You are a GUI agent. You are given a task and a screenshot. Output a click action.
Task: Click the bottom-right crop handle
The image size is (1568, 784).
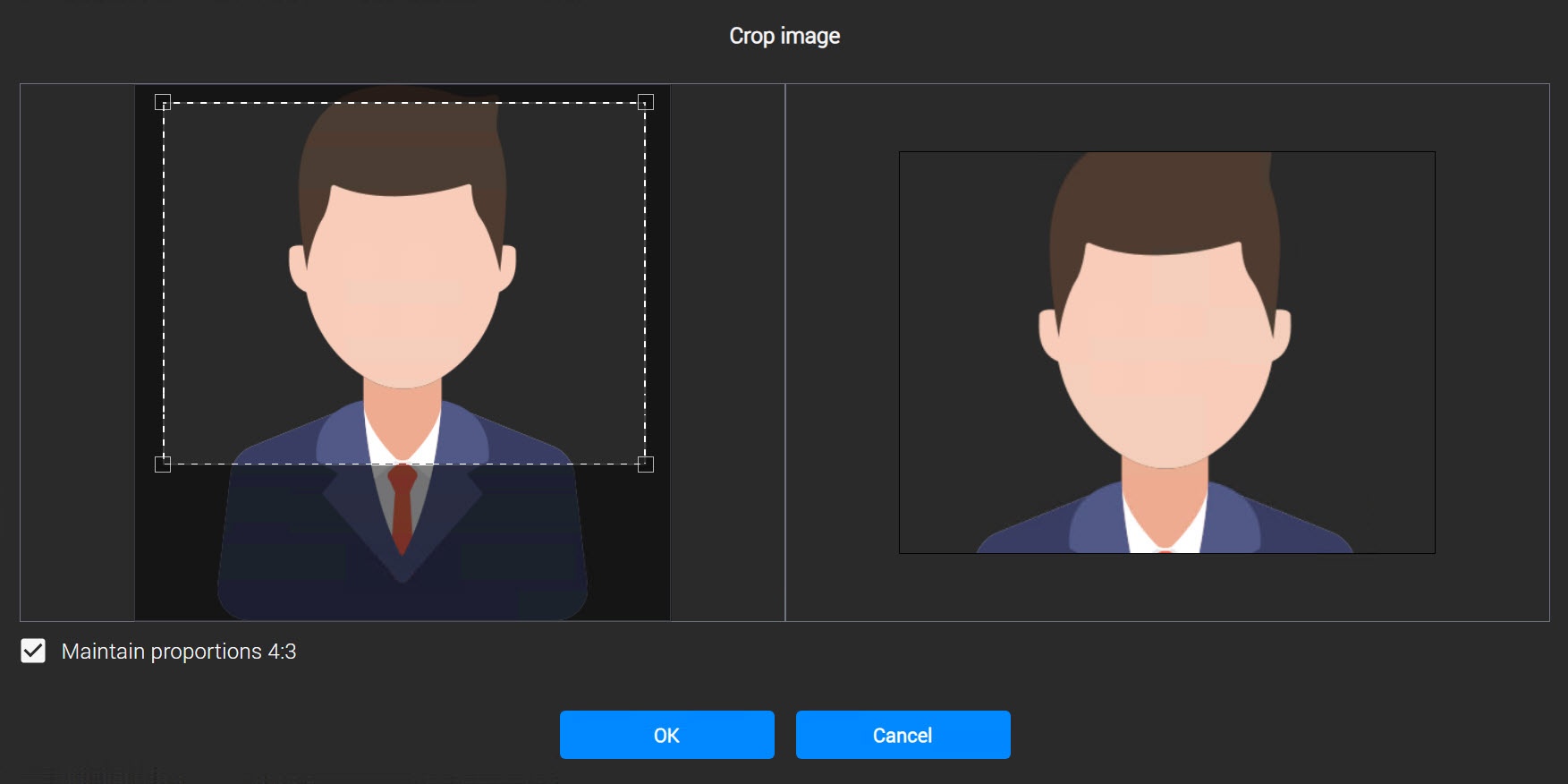coord(645,464)
